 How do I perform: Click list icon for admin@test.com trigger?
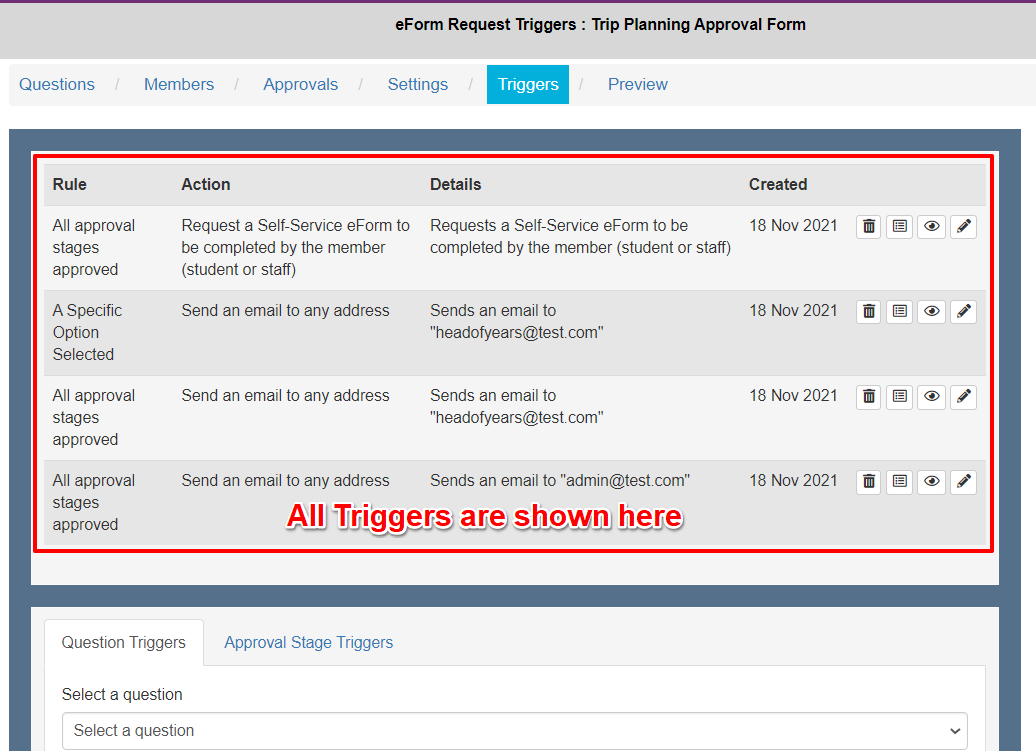pyautogui.click(x=900, y=482)
